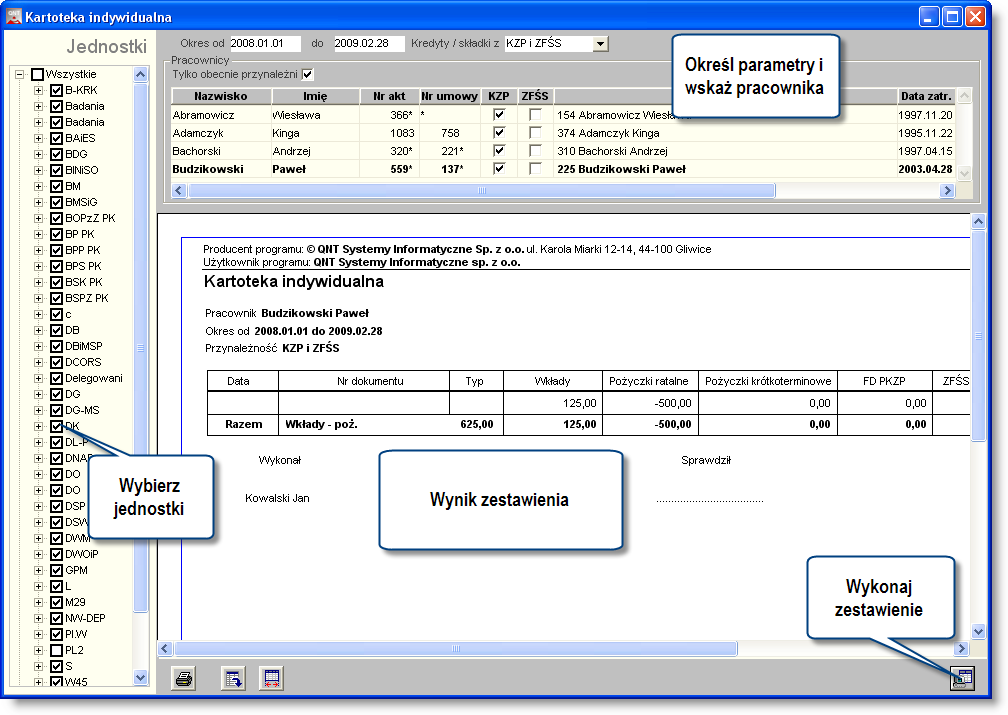1008x715 pixels.
Task: Select the Abramowicz employee row
Action: tap(563, 115)
